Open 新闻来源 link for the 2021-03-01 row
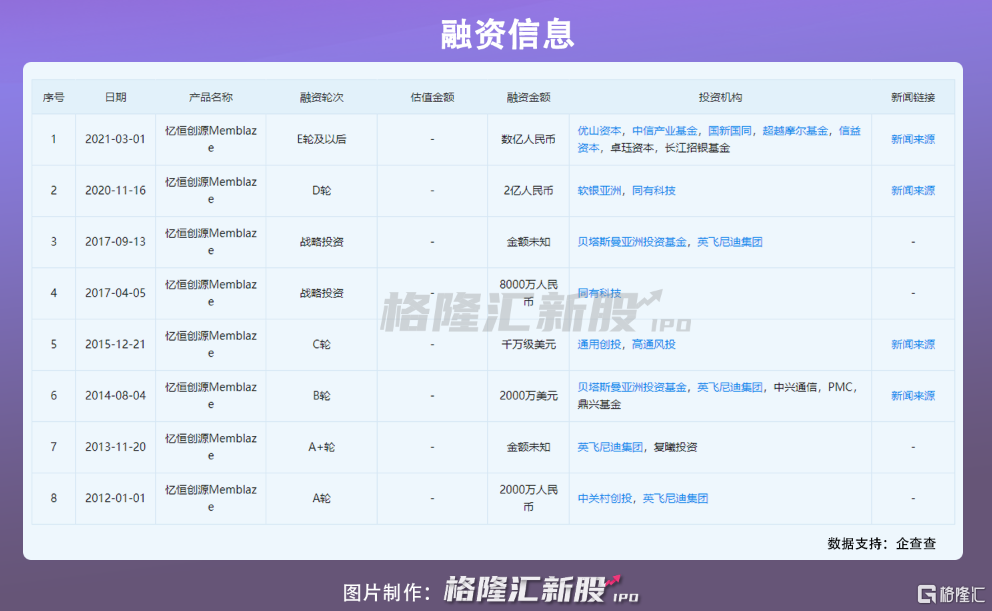This screenshot has height=611, width=992. (913, 140)
